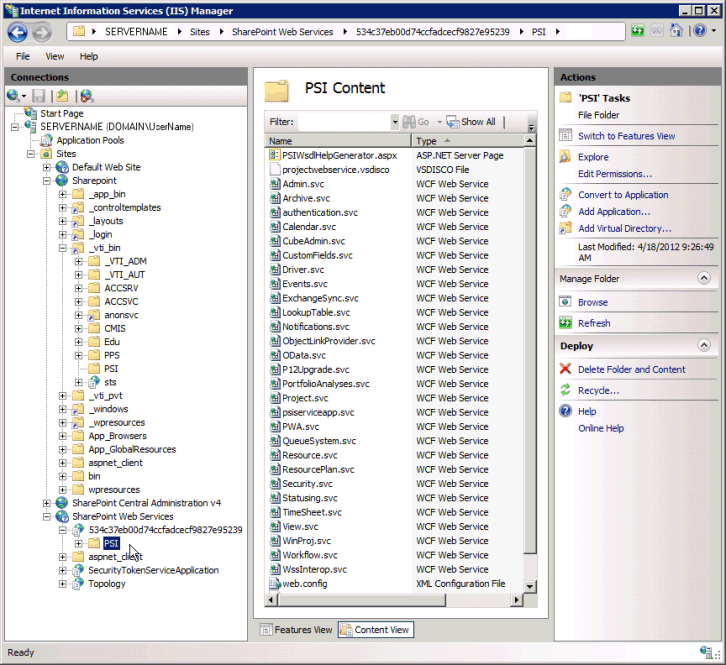Click the status bar network icon
Viewport: 726px width, 665px height.
click(706, 652)
